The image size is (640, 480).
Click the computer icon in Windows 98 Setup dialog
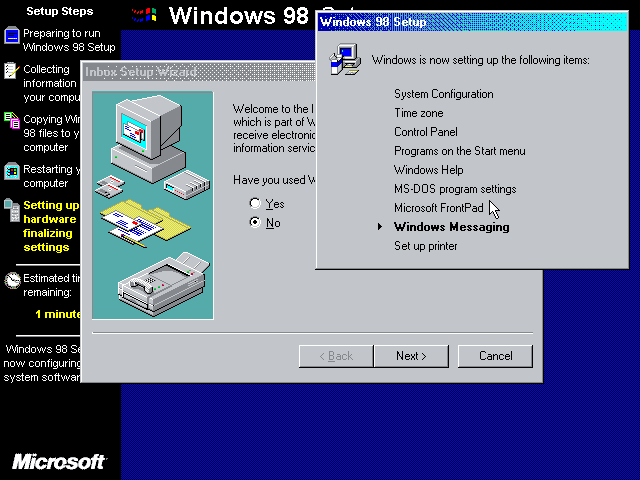(x=345, y=60)
